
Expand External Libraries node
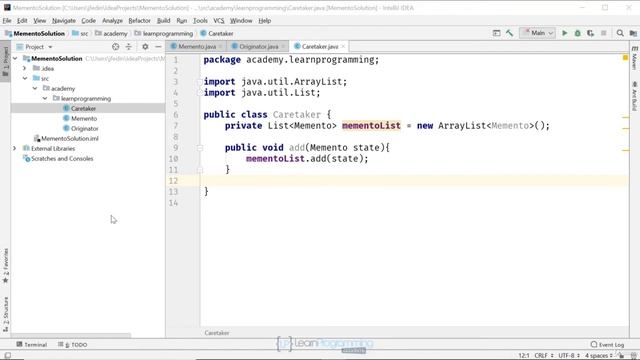tap(15, 148)
